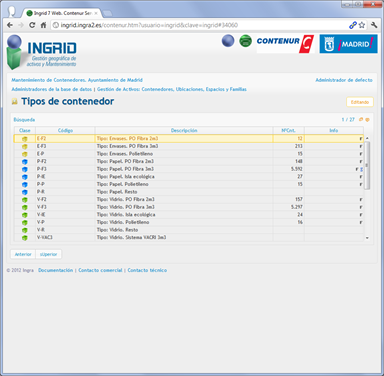Click the browser reload icon
The width and height of the screenshot is (384, 376).
pyautogui.click(x=32, y=25)
